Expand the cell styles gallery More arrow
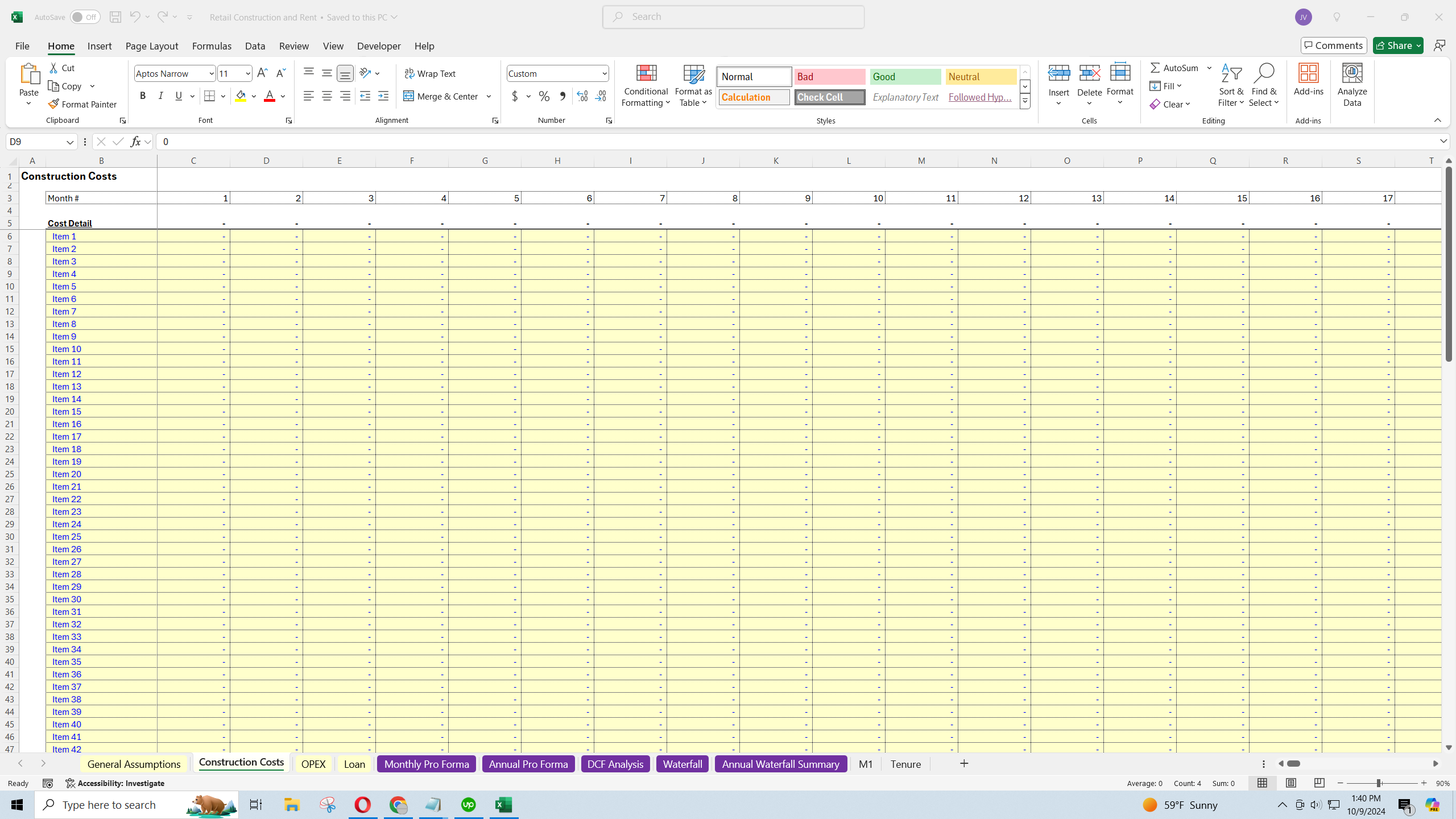Viewport: 1456px width, 819px height. point(1025,101)
